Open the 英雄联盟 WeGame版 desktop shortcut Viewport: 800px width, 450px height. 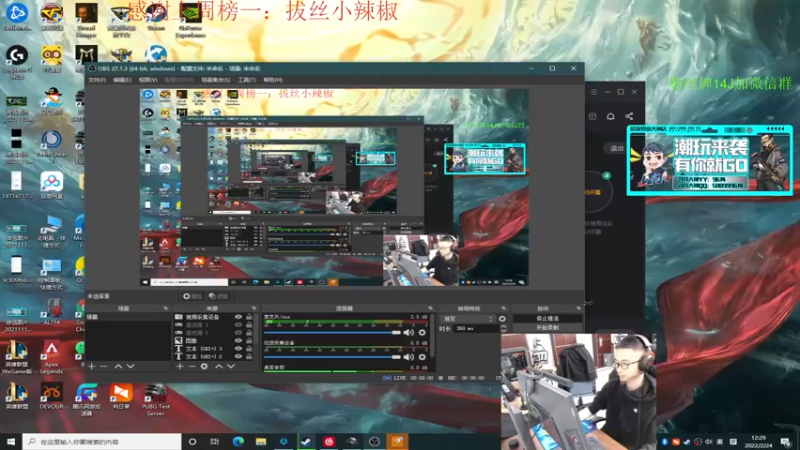point(16,359)
